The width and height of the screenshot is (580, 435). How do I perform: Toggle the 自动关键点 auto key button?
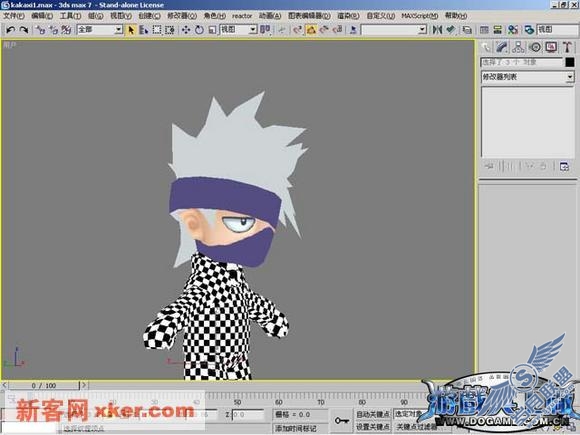pos(373,414)
